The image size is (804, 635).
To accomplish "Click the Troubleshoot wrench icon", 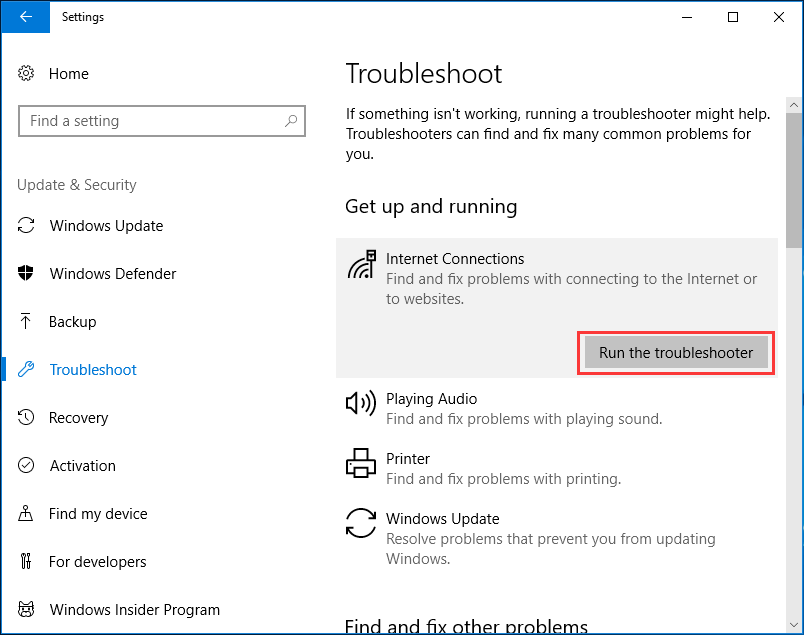I will tap(26, 369).
